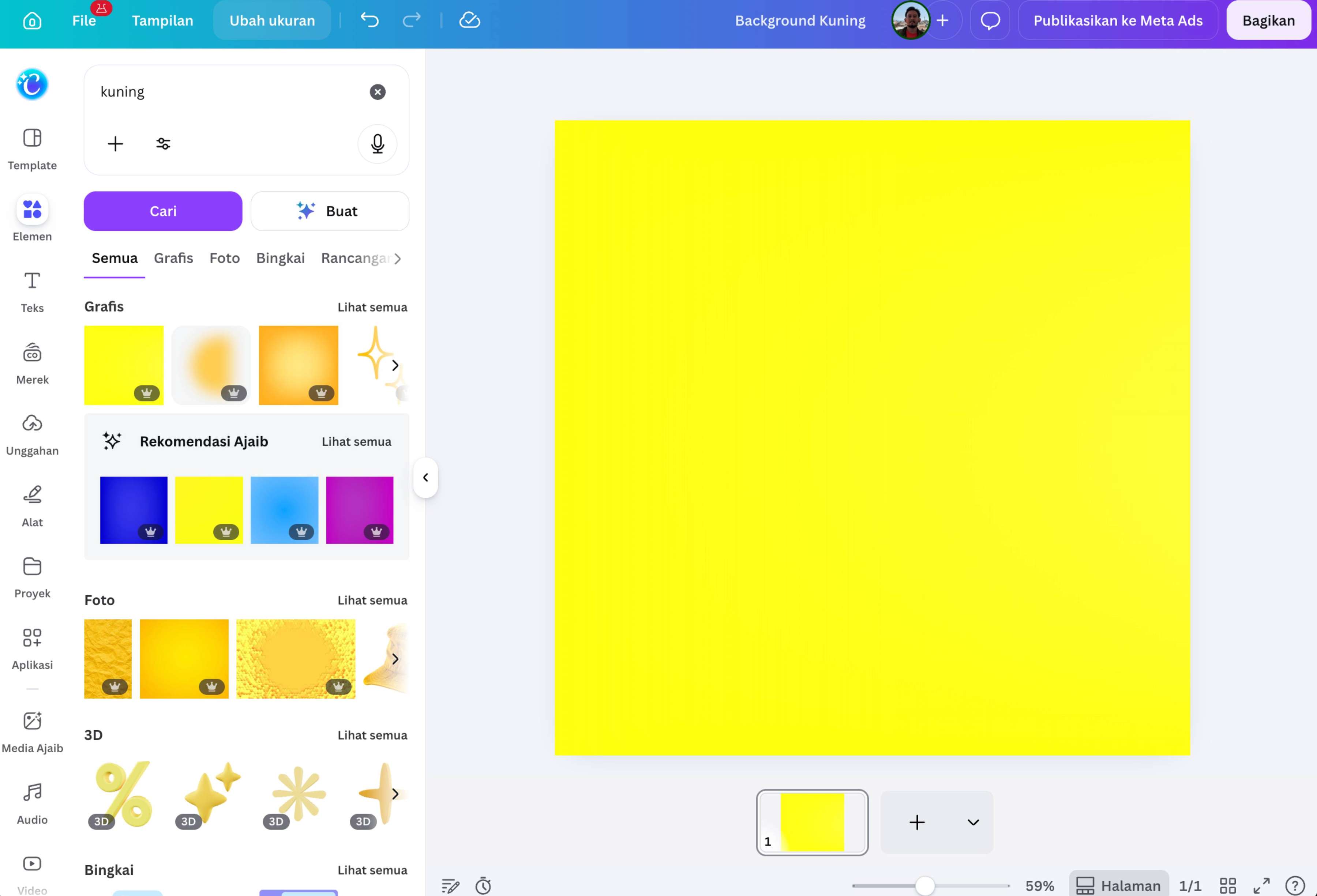Undo the last action

coord(369,20)
